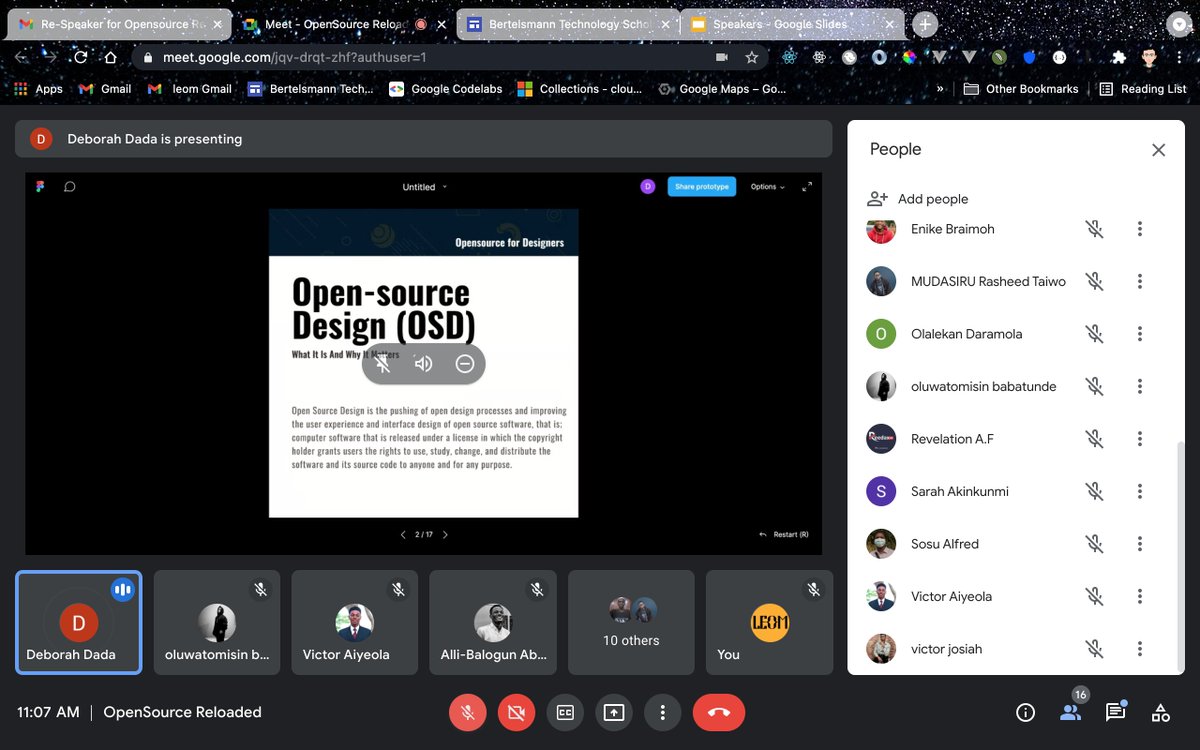This screenshot has height=750, width=1200.
Task: Leave the call with red hang-up button
Action: pos(719,712)
